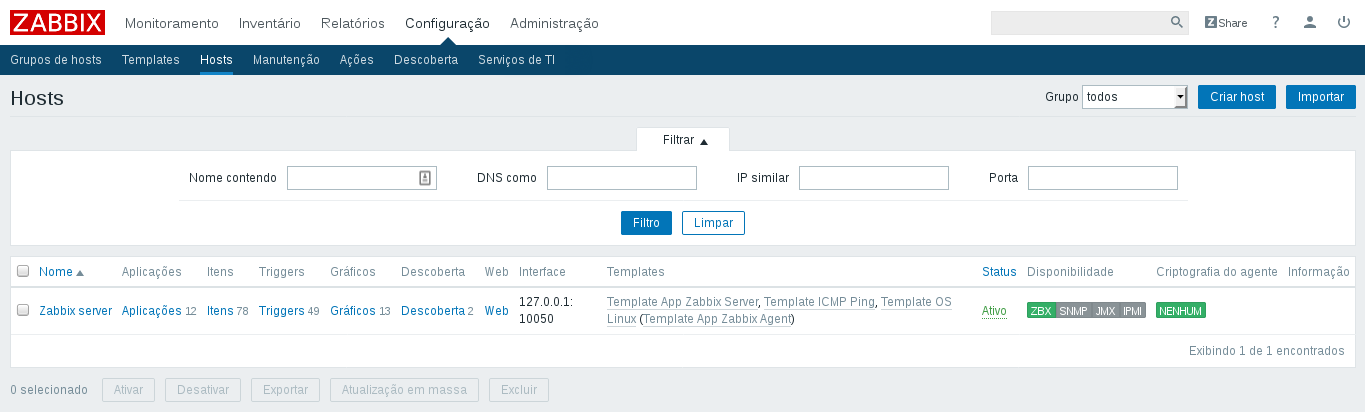
Task: Switch to the Templates submenu tab
Action: point(150,60)
